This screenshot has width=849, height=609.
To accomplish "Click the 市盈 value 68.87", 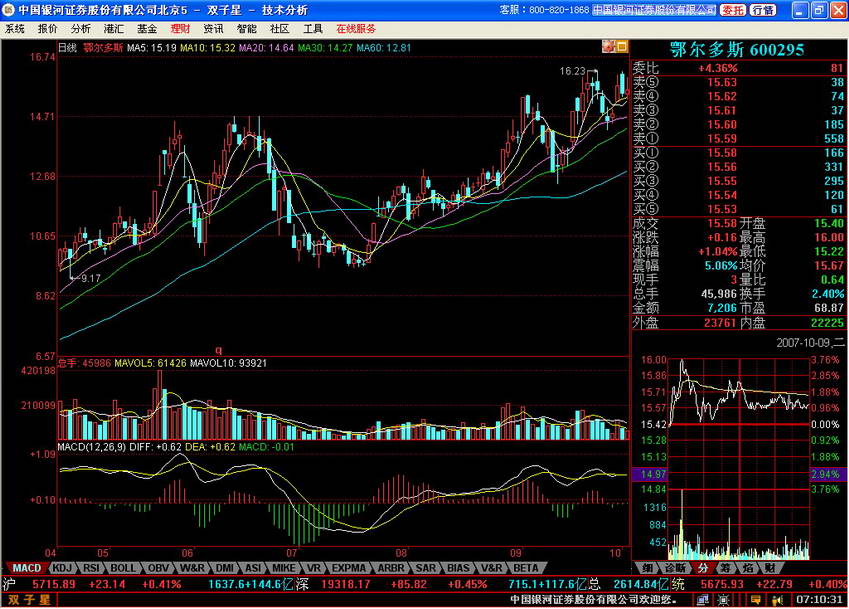I will tap(829, 308).
